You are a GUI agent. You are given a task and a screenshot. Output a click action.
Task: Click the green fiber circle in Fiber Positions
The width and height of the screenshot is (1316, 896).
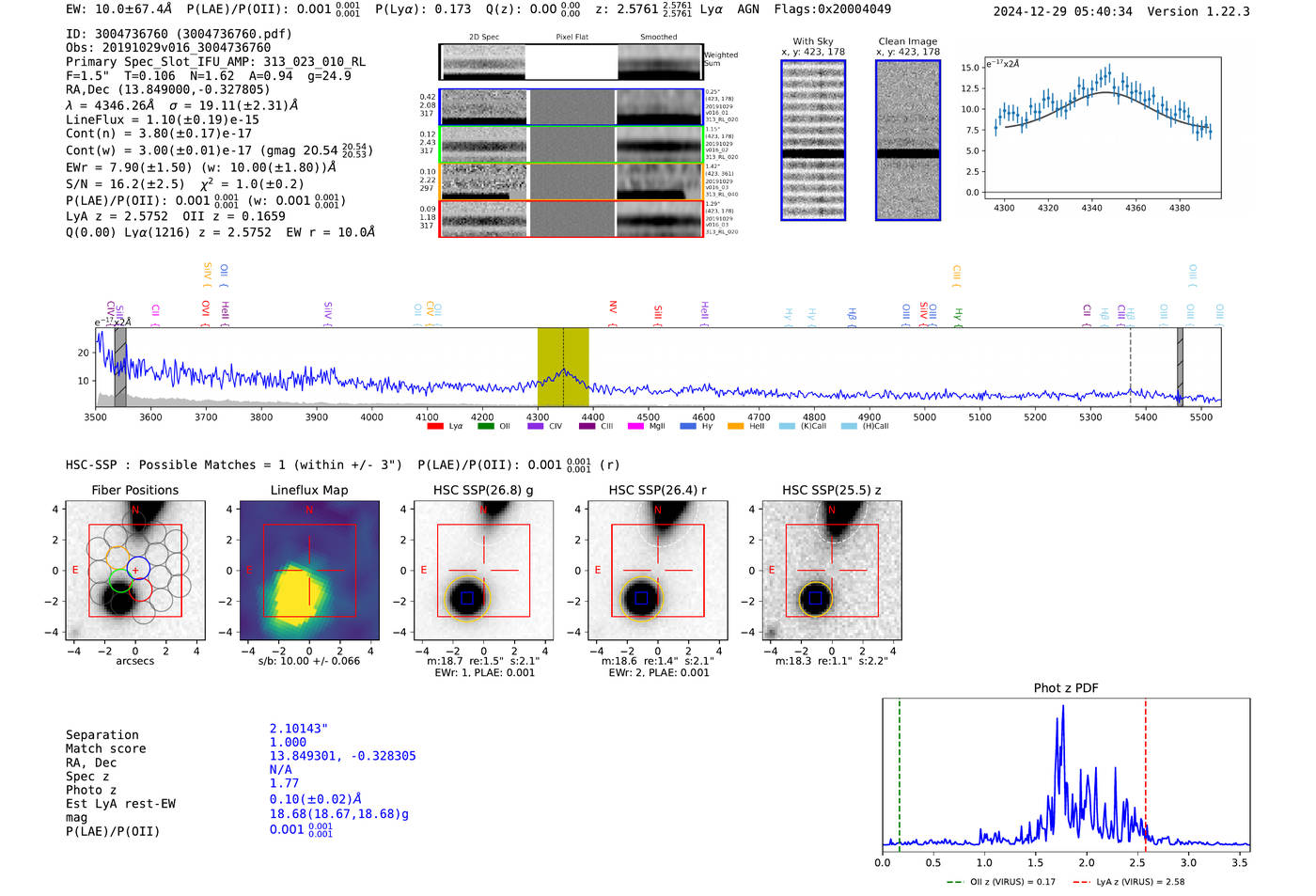click(120, 580)
